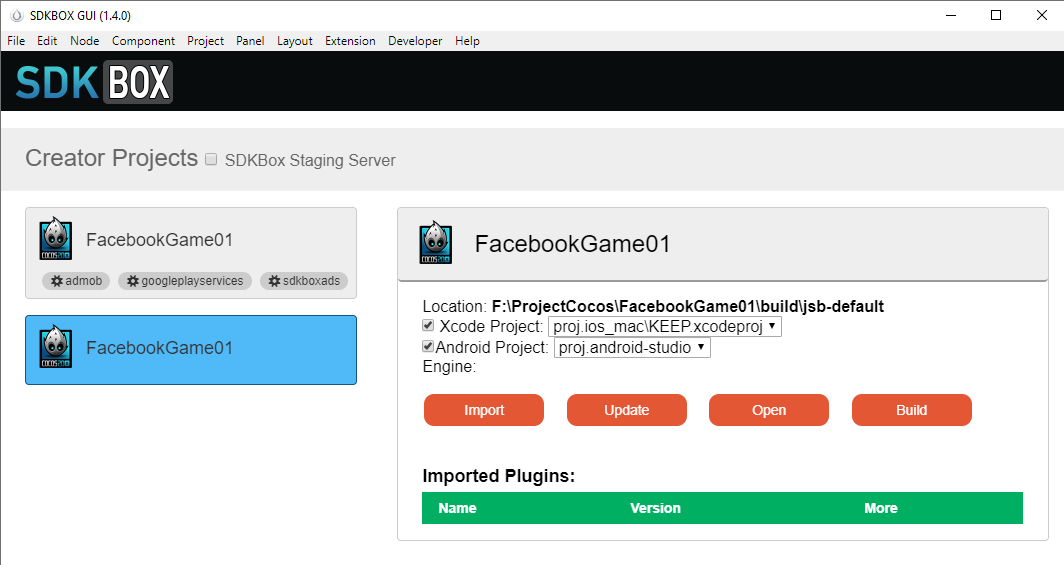Click the SDKBOX GUI title bar app icon

[16, 15]
